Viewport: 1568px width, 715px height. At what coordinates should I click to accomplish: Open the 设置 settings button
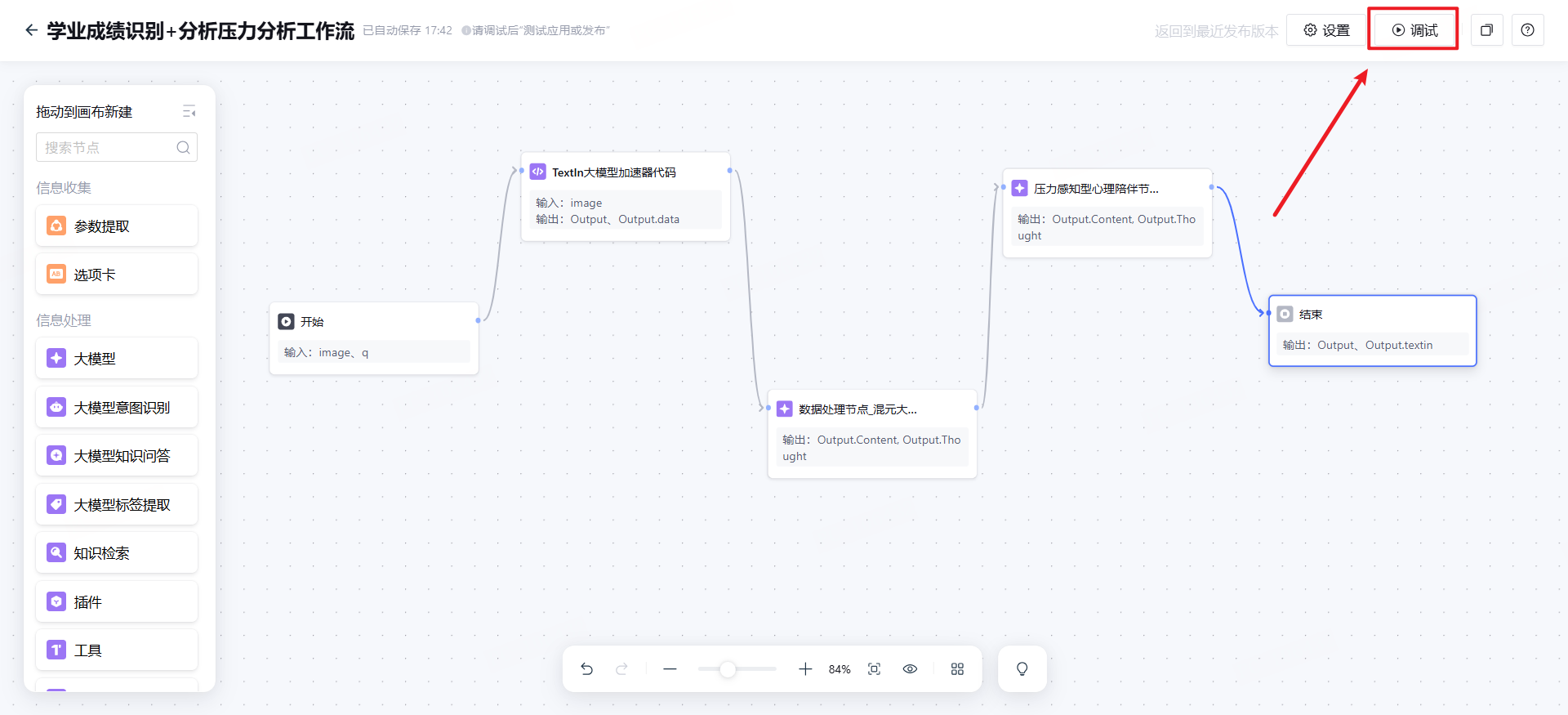(1327, 30)
